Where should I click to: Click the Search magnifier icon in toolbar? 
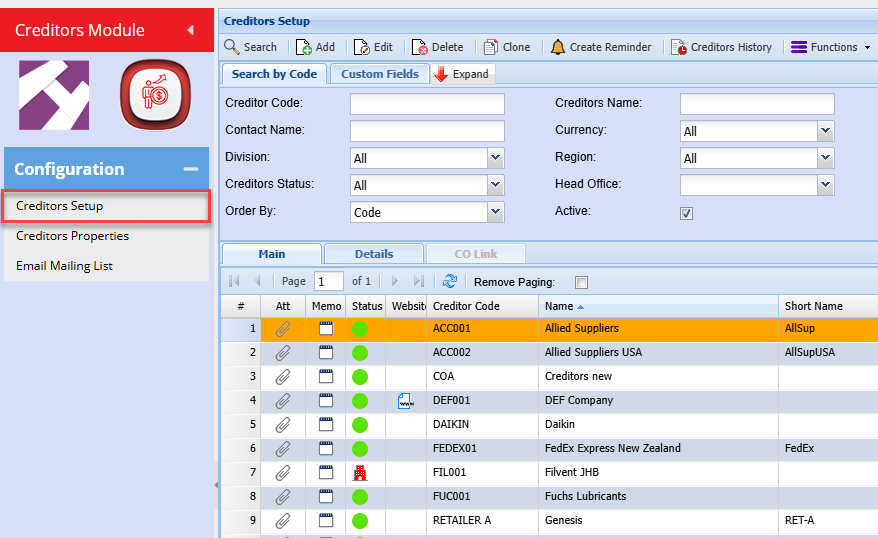[231, 47]
